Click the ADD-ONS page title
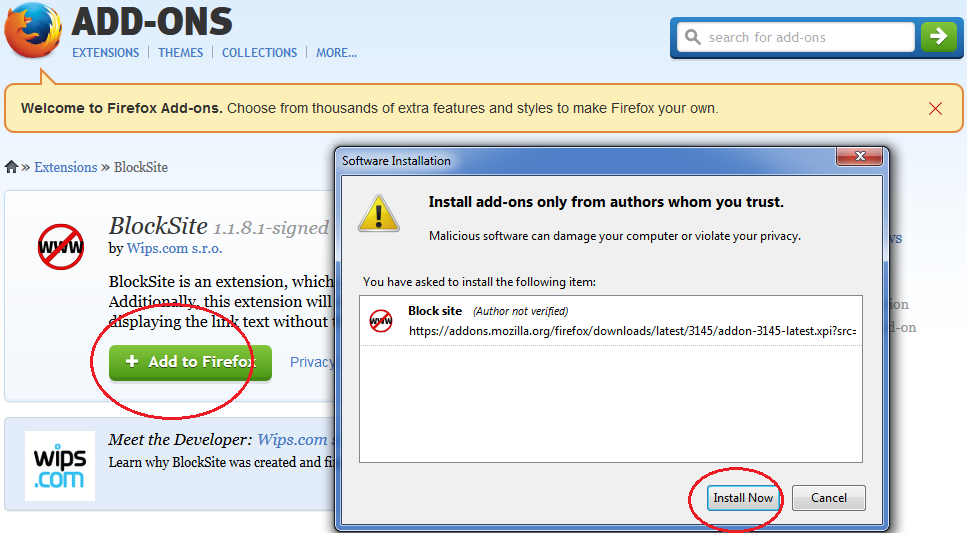Image resolution: width=967 pixels, height=533 pixels. coord(152,22)
